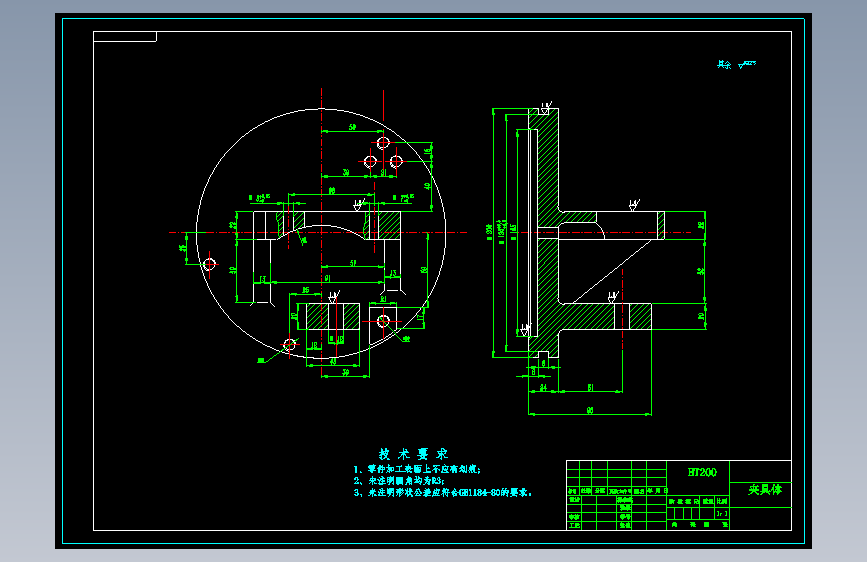867x562 pixels.
Task: Click roughness symbol on front view upper bracket
Action: click(x=359, y=205)
